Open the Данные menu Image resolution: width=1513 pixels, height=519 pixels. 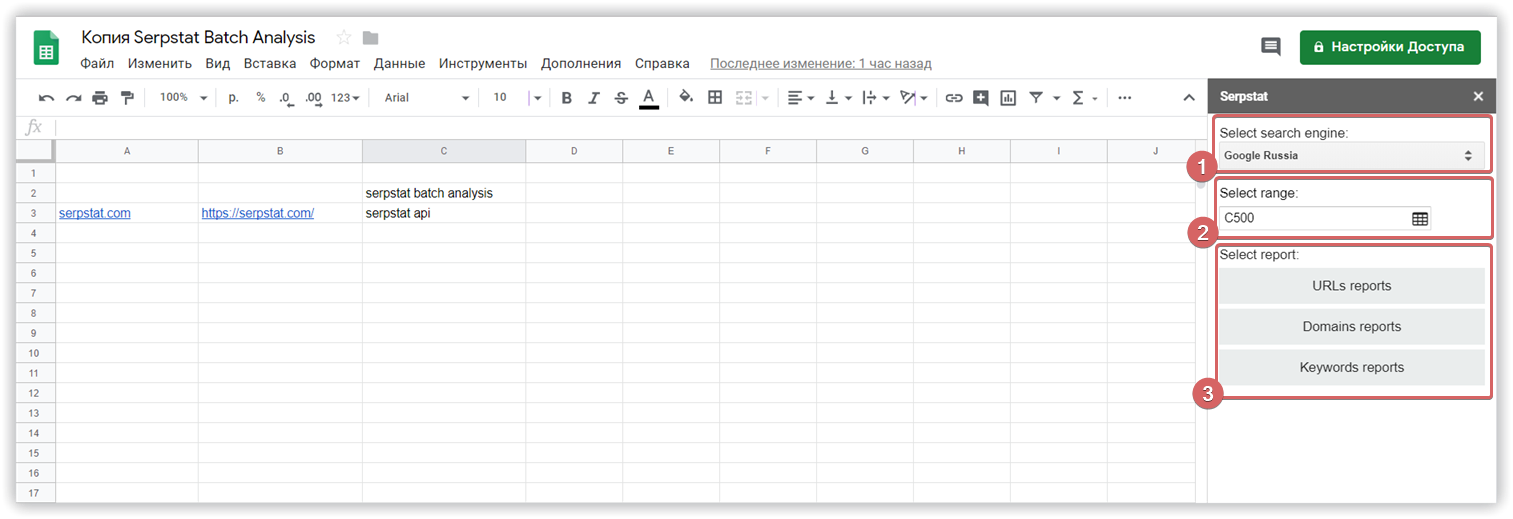[x=400, y=63]
